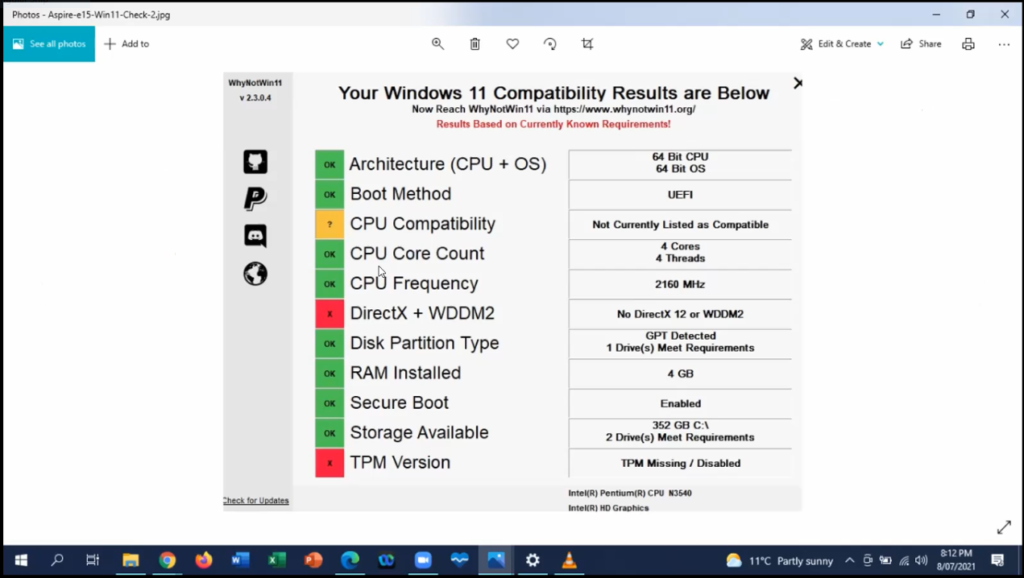
Task: Open File Explorer from the taskbar
Action: coord(131,560)
